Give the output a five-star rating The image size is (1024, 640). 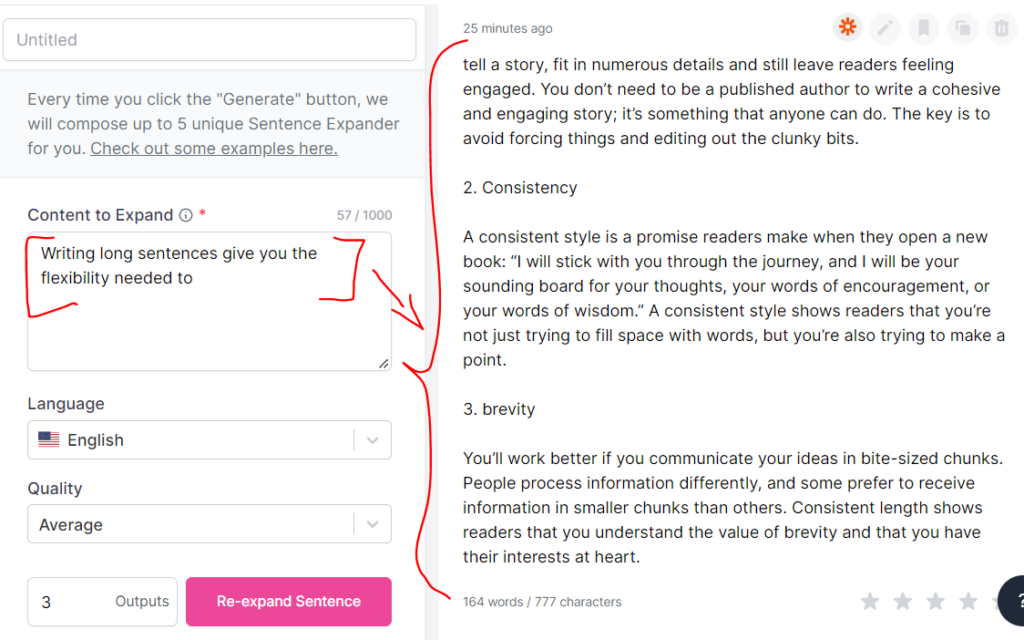pyautogui.click(x=1001, y=601)
